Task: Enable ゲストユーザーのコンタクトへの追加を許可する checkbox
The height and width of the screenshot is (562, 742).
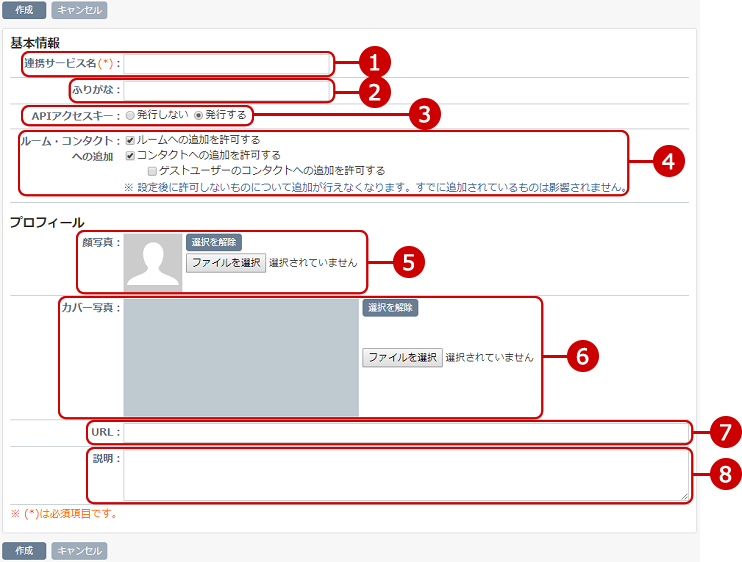Action: click(x=152, y=171)
